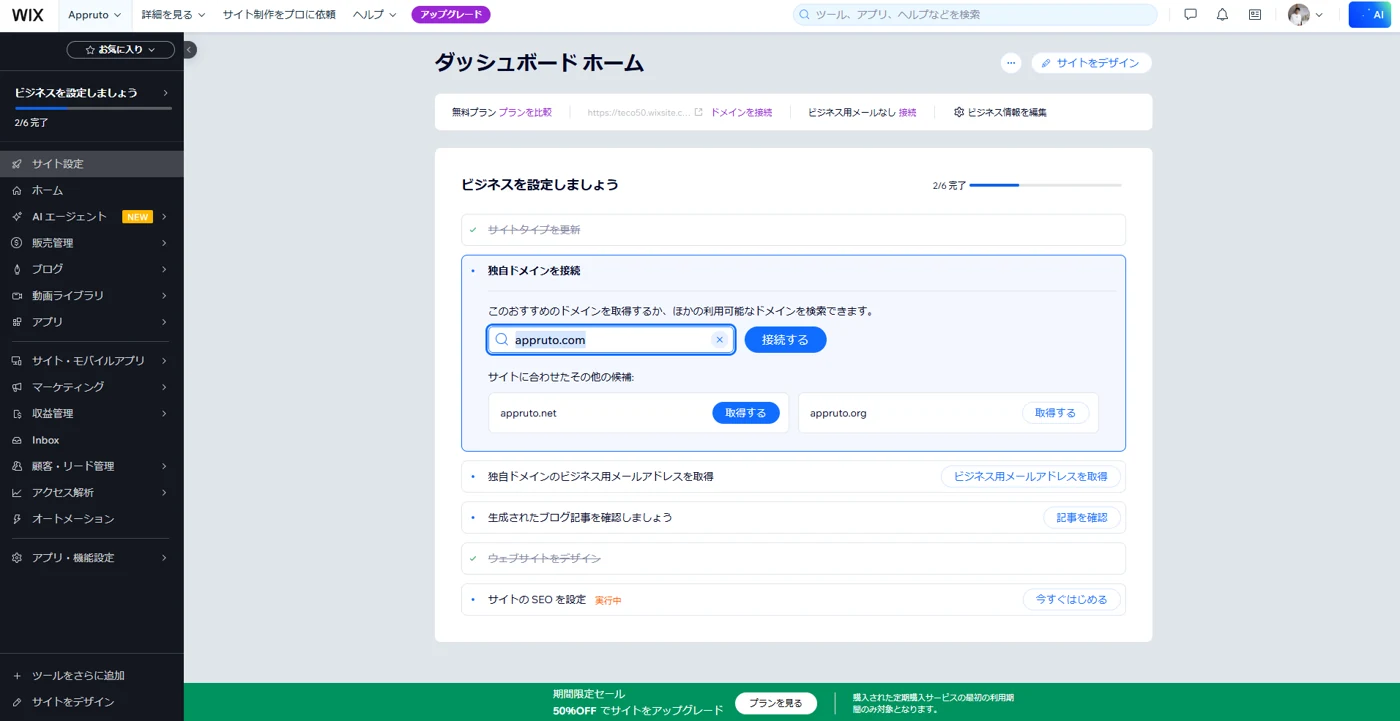
Task: Click ツールをさらに追加 plus item
Action: [x=92, y=676]
